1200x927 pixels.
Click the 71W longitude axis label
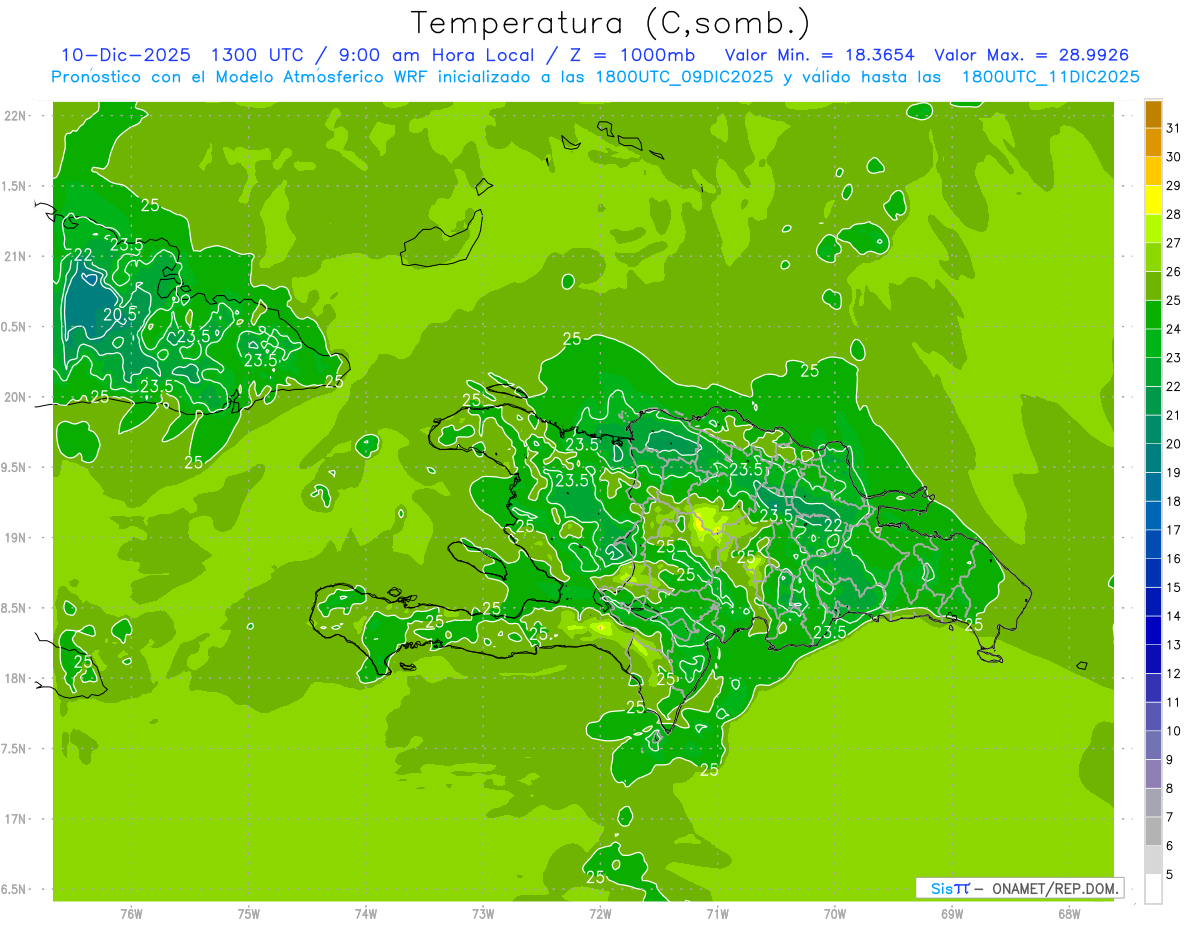click(x=717, y=913)
